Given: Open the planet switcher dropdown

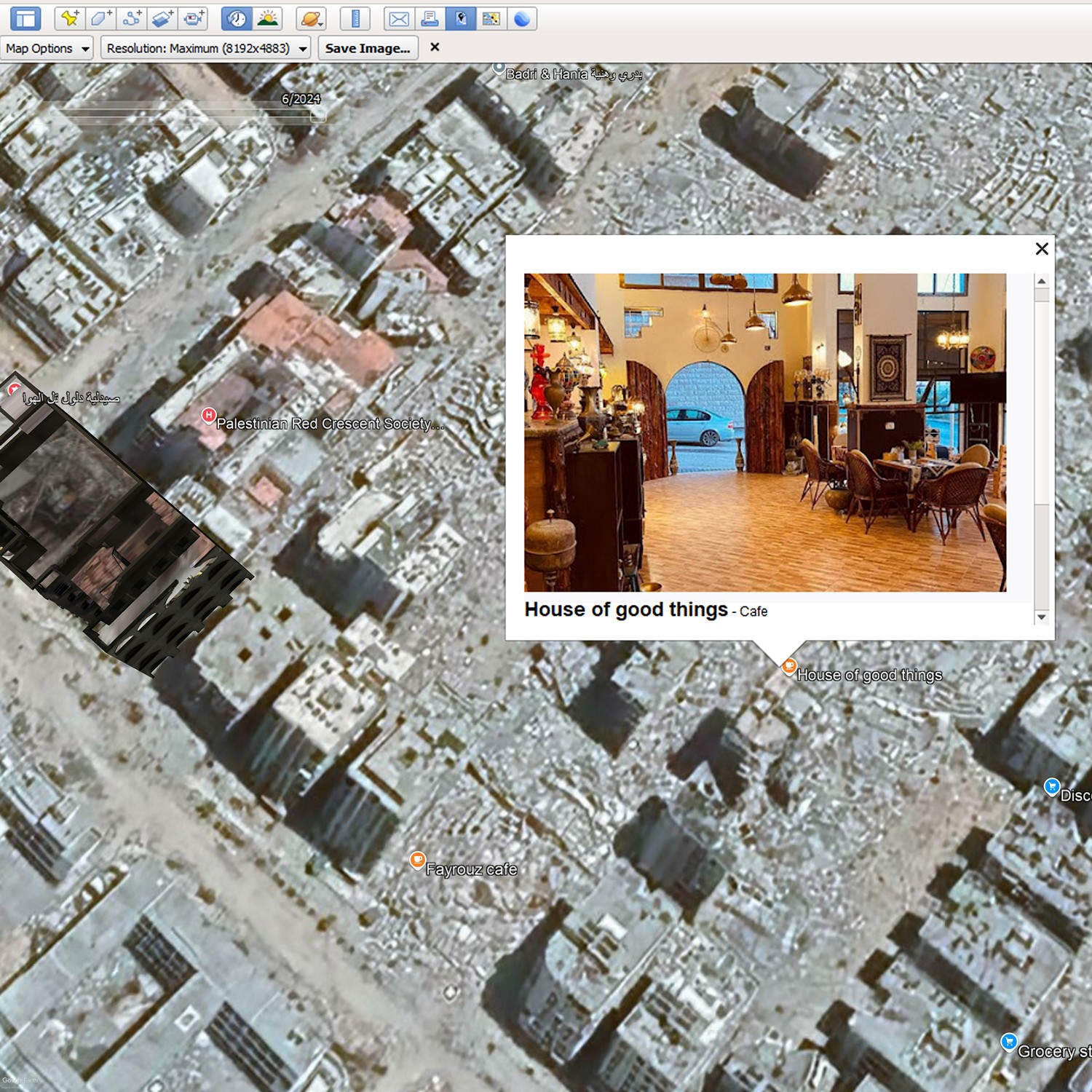Looking at the screenshot, I should pyautogui.click(x=311, y=18).
